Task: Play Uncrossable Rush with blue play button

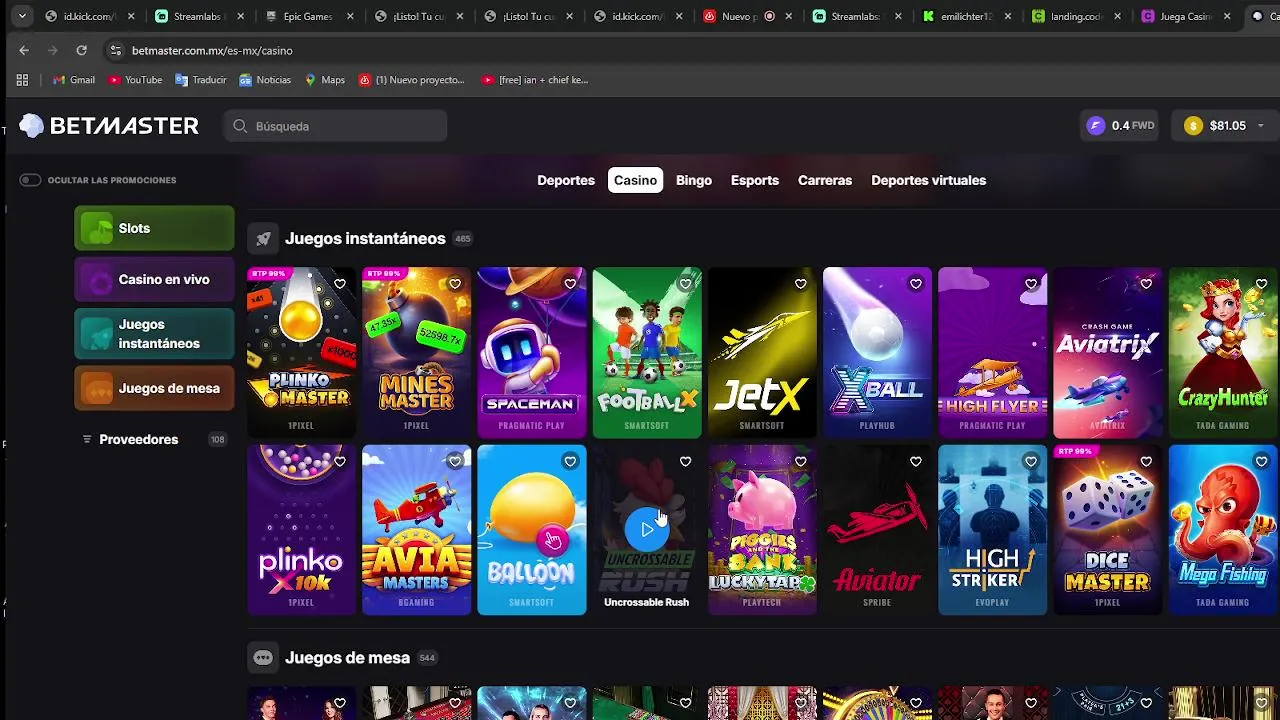Action: 647,529
